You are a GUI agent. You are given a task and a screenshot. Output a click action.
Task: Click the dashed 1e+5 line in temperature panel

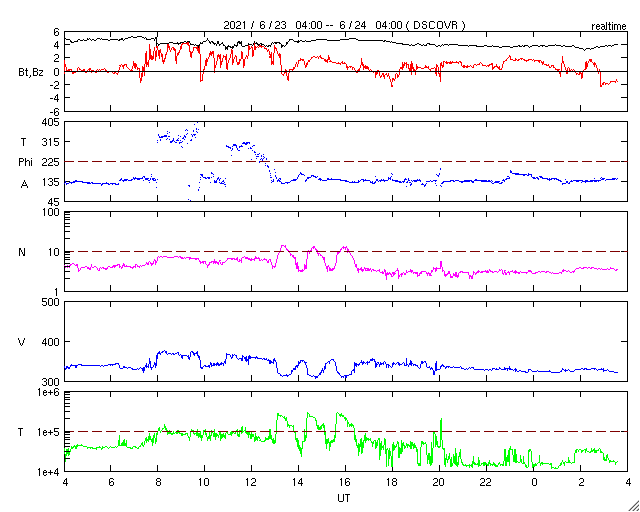point(346,431)
